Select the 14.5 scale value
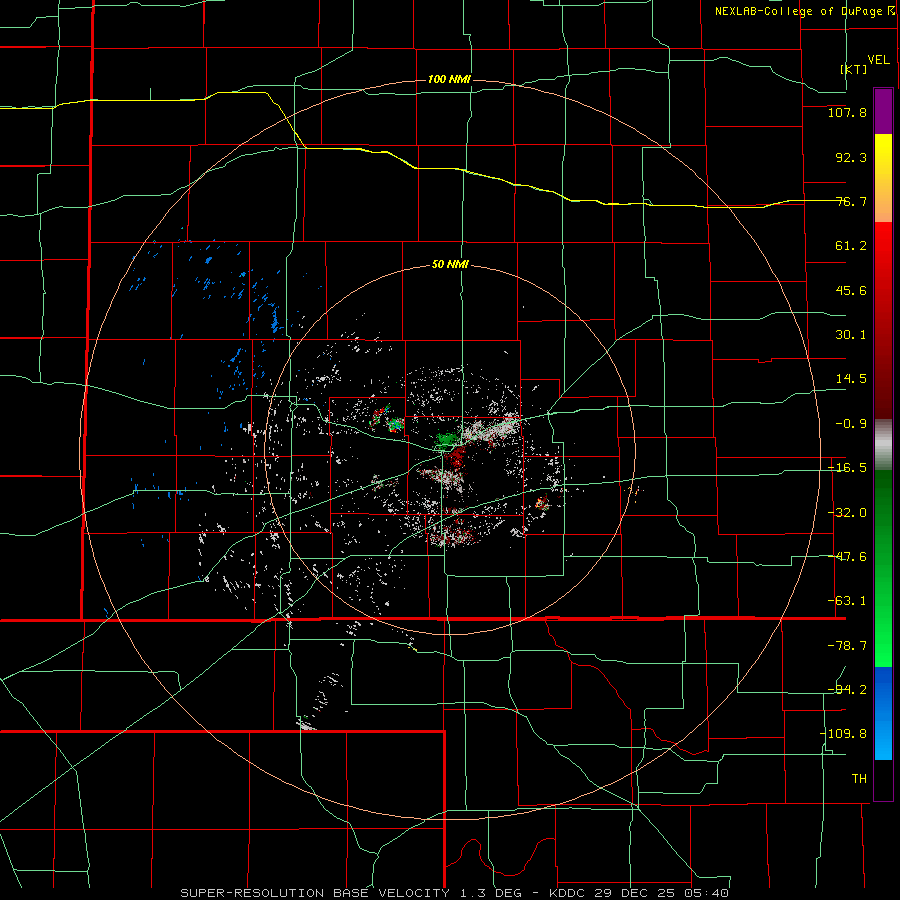 (x=851, y=379)
